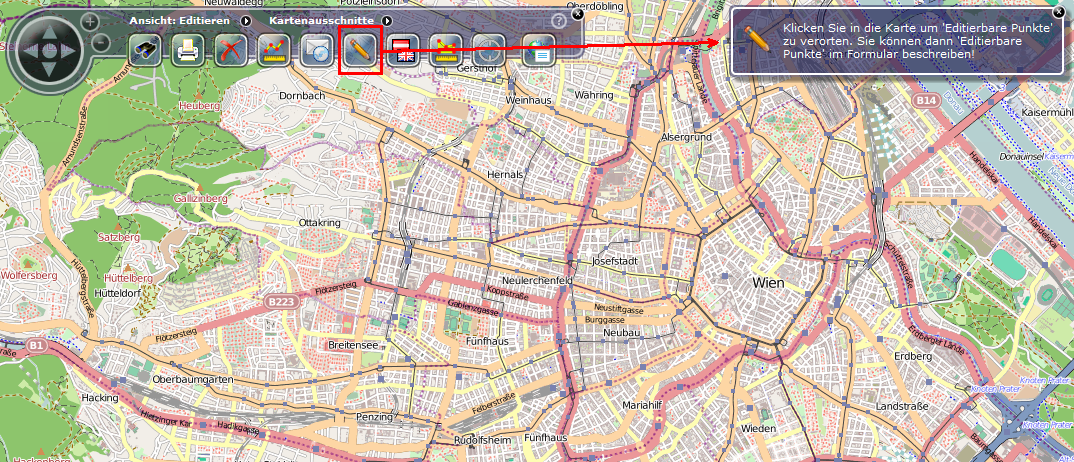
Task: Click the 'Rudolfsheim' map label
Action: [x=483, y=440]
